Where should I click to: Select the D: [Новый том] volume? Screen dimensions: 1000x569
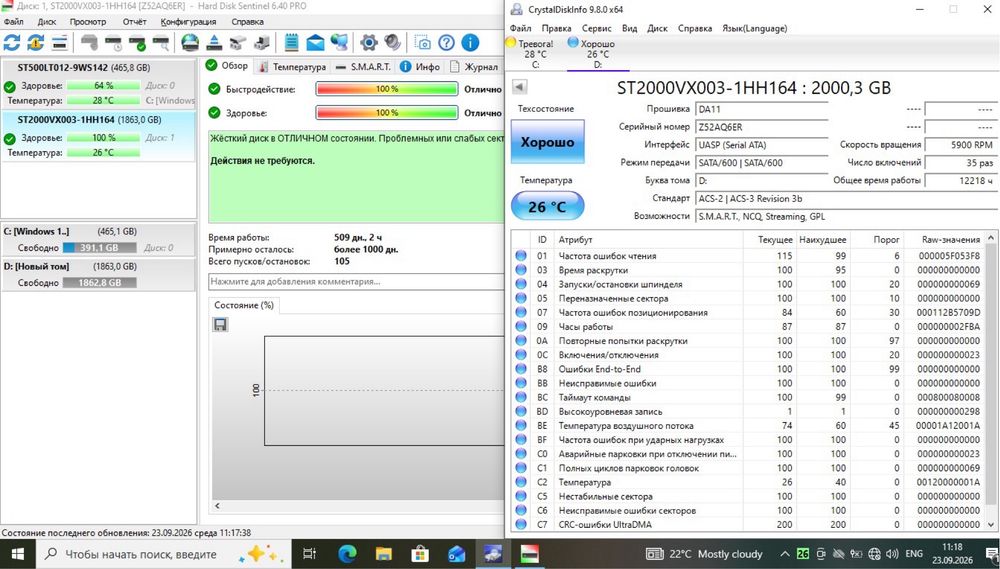click(98, 274)
